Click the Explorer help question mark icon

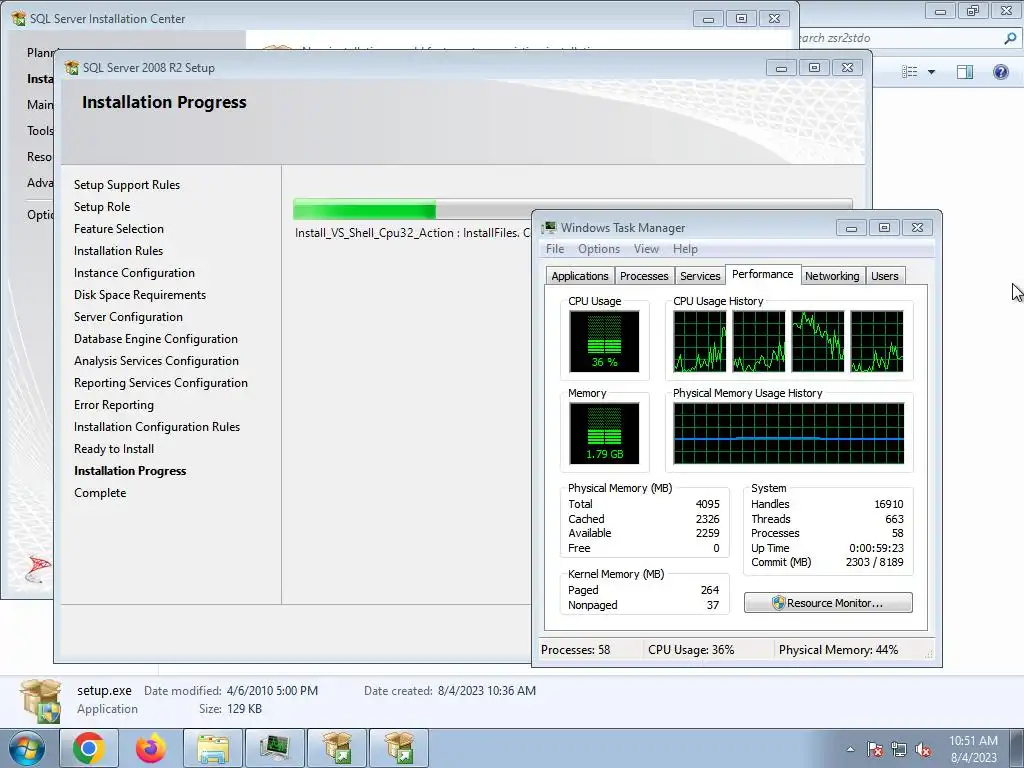coord(1000,72)
